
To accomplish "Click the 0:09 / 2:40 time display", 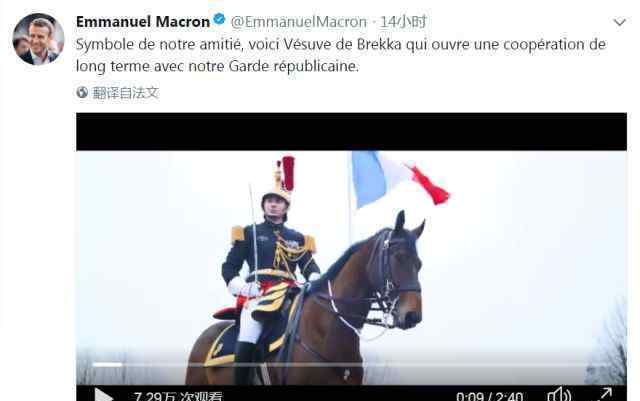I will coord(489,396).
